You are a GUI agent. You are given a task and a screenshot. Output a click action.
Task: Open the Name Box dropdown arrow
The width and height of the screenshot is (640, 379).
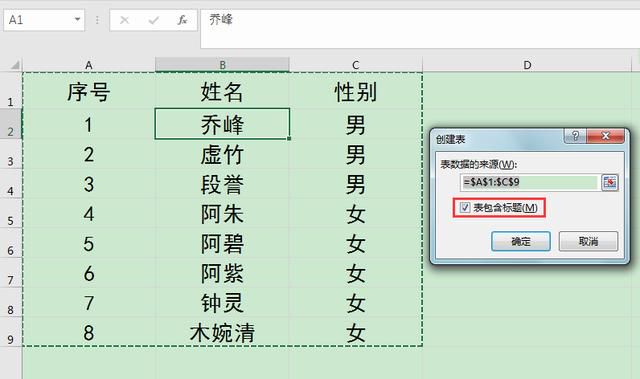point(77,19)
